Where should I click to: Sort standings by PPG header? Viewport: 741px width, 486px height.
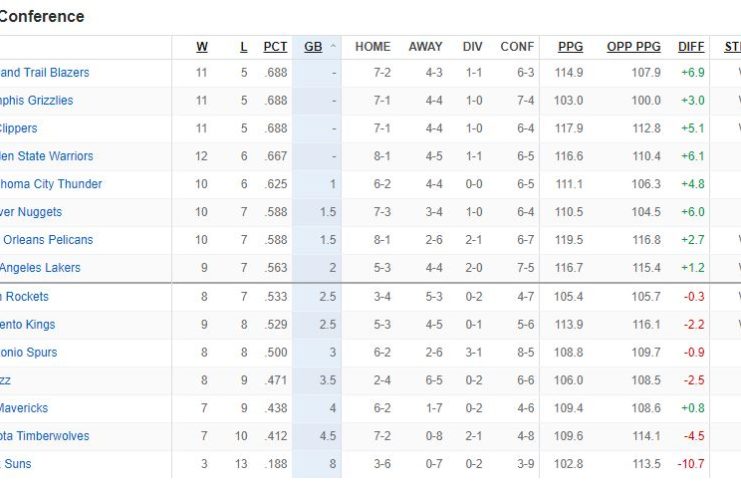pyautogui.click(x=570, y=47)
